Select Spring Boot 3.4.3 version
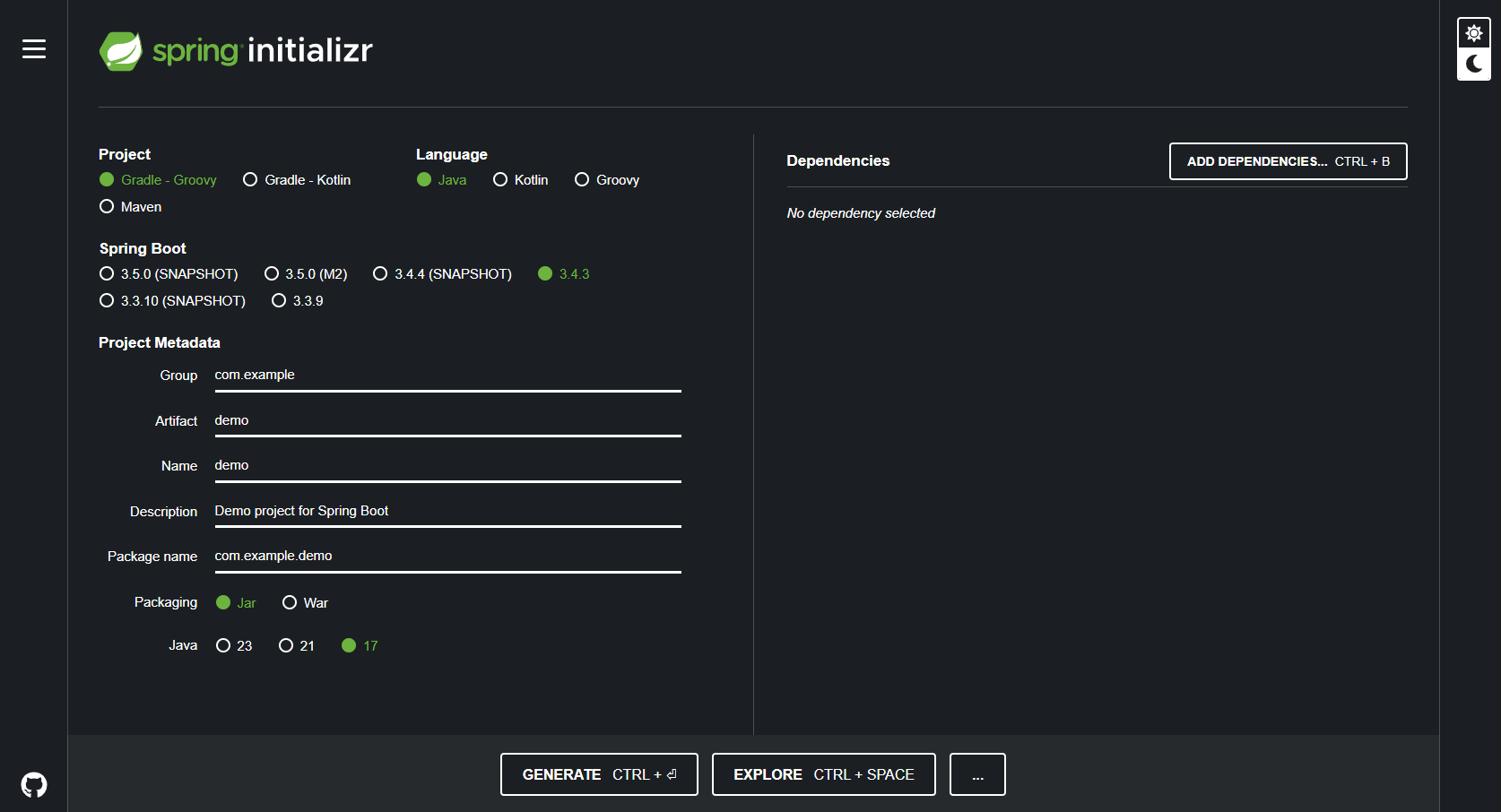Image resolution: width=1501 pixels, height=812 pixels. tap(564, 273)
